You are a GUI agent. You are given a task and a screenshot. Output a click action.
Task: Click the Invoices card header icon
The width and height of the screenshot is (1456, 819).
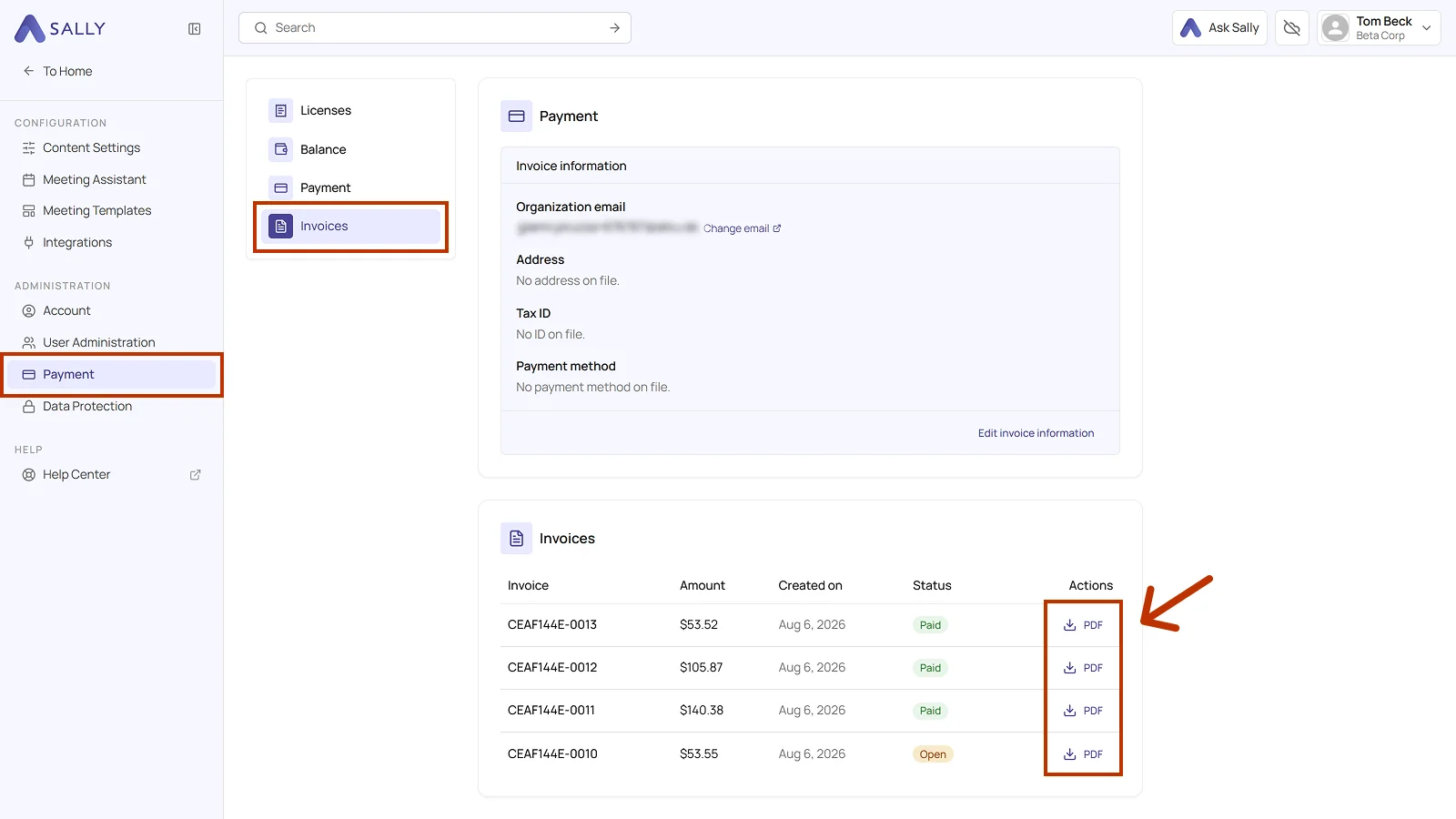tap(516, 539)
